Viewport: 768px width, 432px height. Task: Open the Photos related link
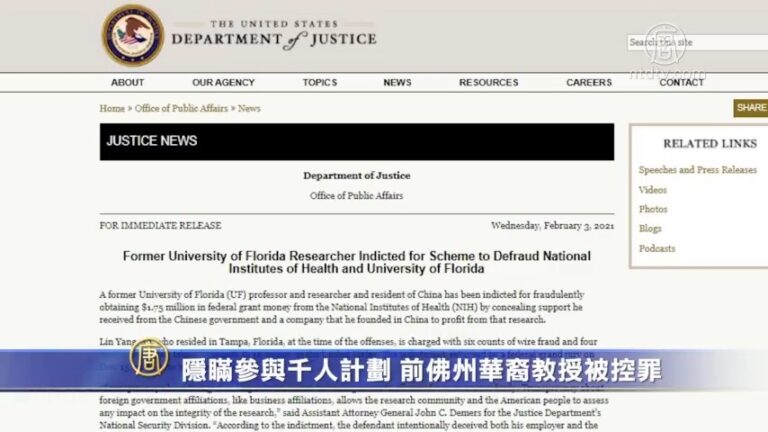coord(653,209)
